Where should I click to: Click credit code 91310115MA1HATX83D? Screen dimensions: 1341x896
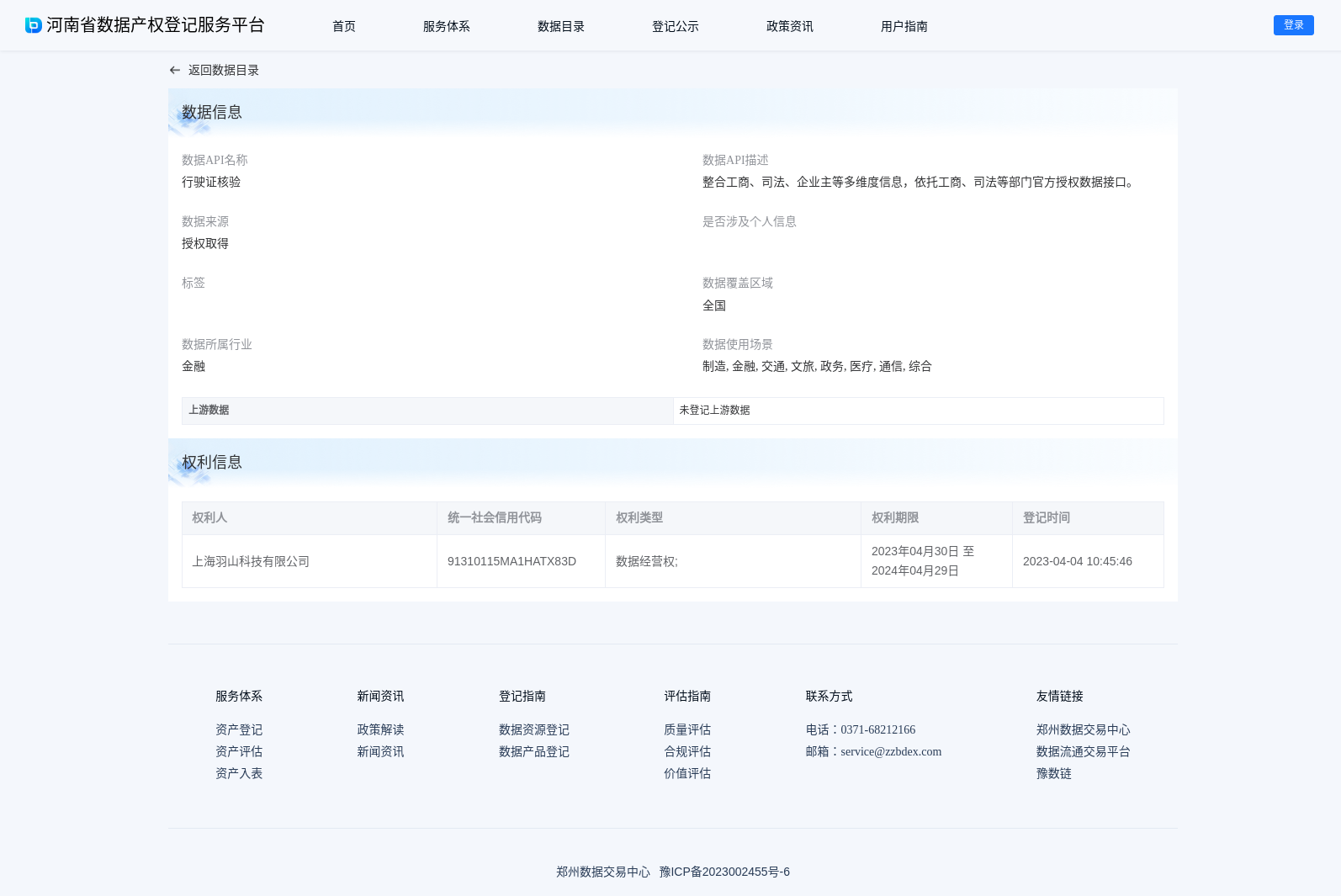click(x=511, y=561)
